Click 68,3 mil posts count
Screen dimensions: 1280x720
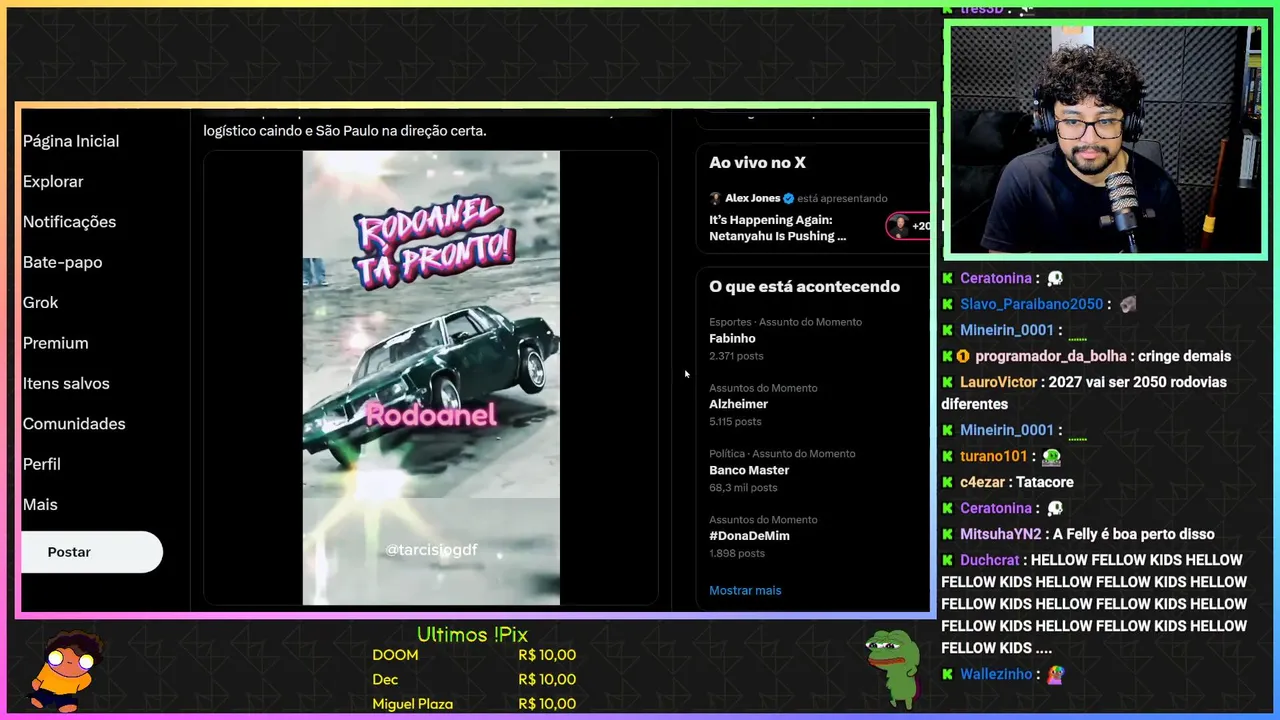tap(743, 488)
